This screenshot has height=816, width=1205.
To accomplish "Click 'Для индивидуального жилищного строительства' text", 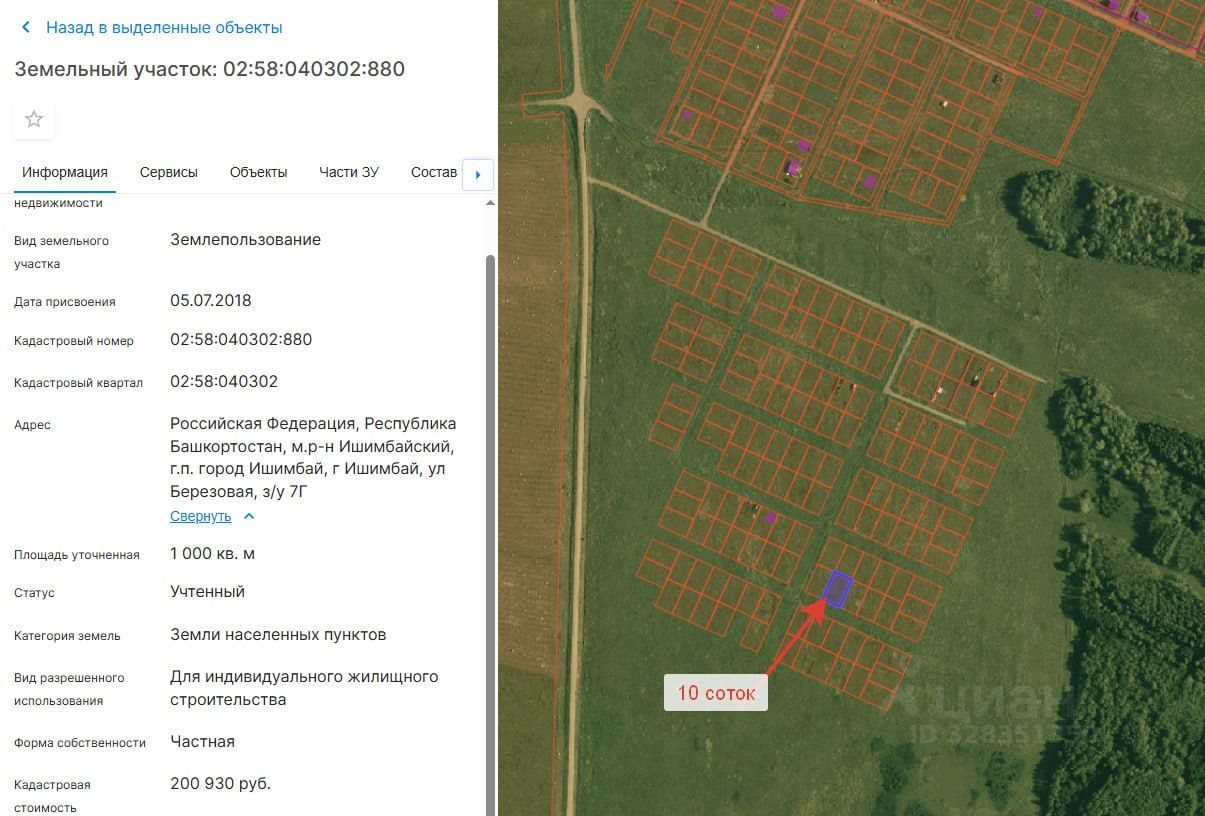I will 304,688.
